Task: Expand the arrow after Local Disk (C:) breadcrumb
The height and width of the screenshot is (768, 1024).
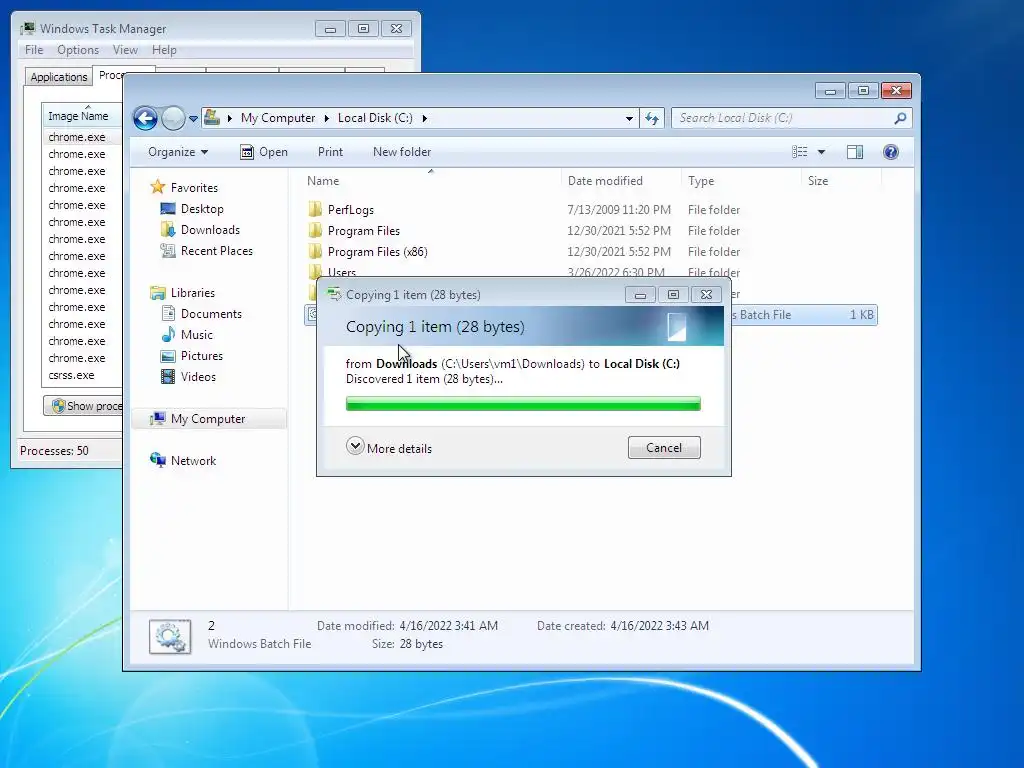Action: [x=424, y=118]
